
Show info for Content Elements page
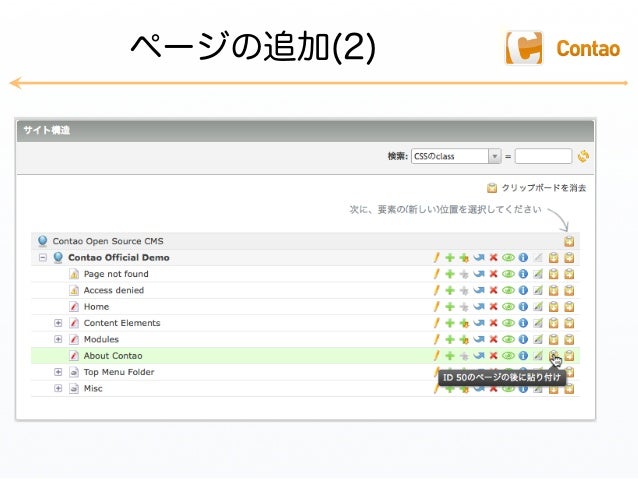[523, 323]
